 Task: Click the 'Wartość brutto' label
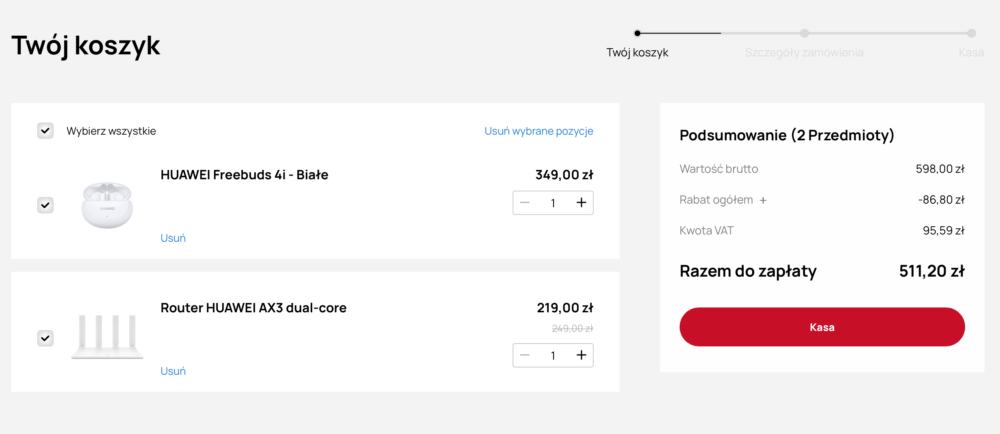(x=719, y=169)
